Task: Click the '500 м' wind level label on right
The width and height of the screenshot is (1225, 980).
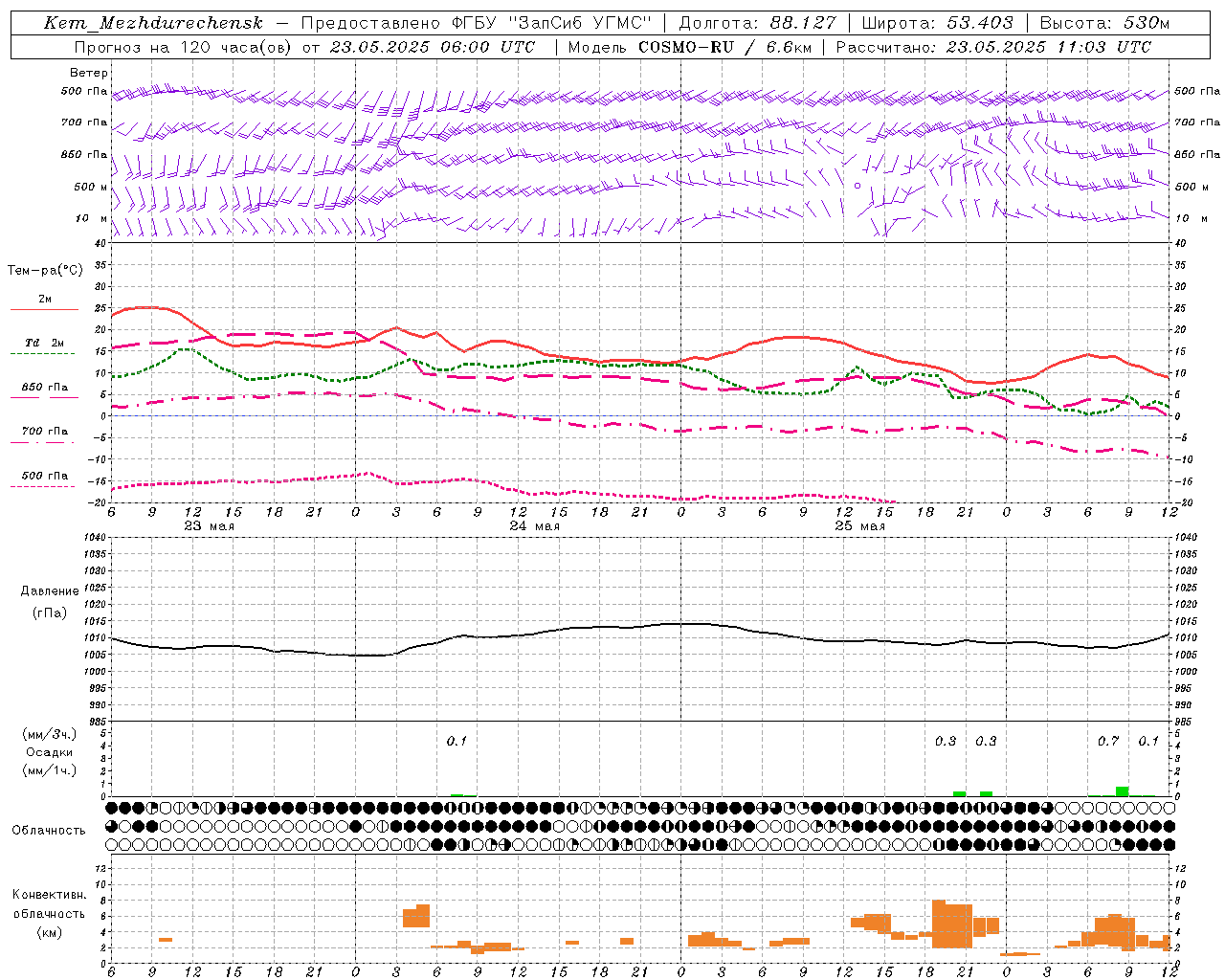Action: 1192,187
